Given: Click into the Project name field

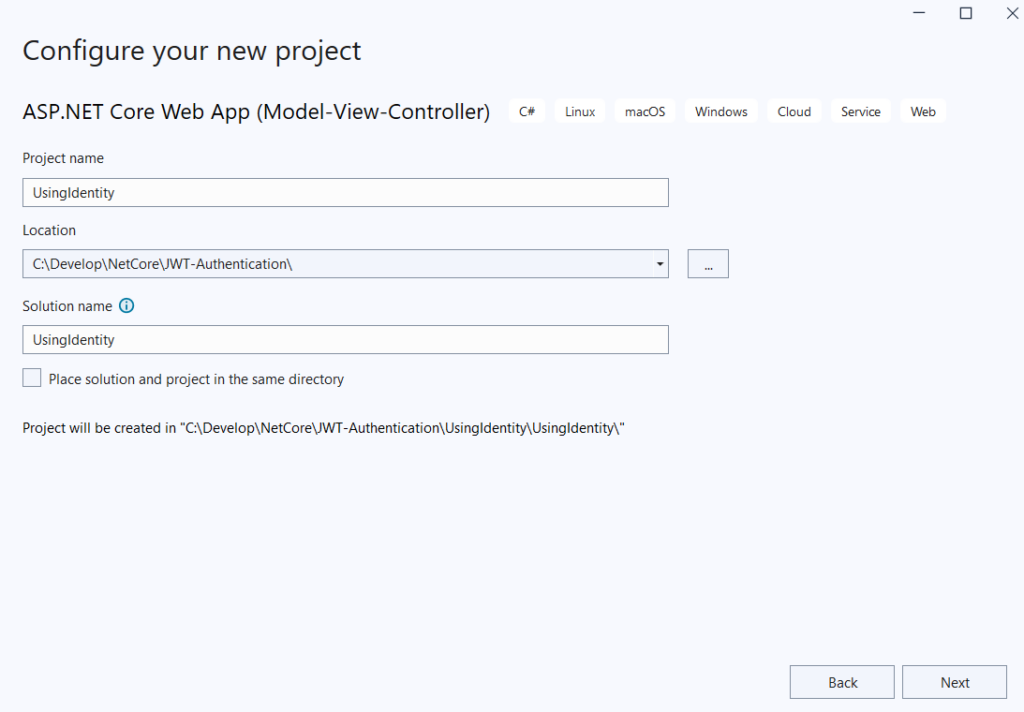Looking at the screenshot, I should tap(345, 192).
